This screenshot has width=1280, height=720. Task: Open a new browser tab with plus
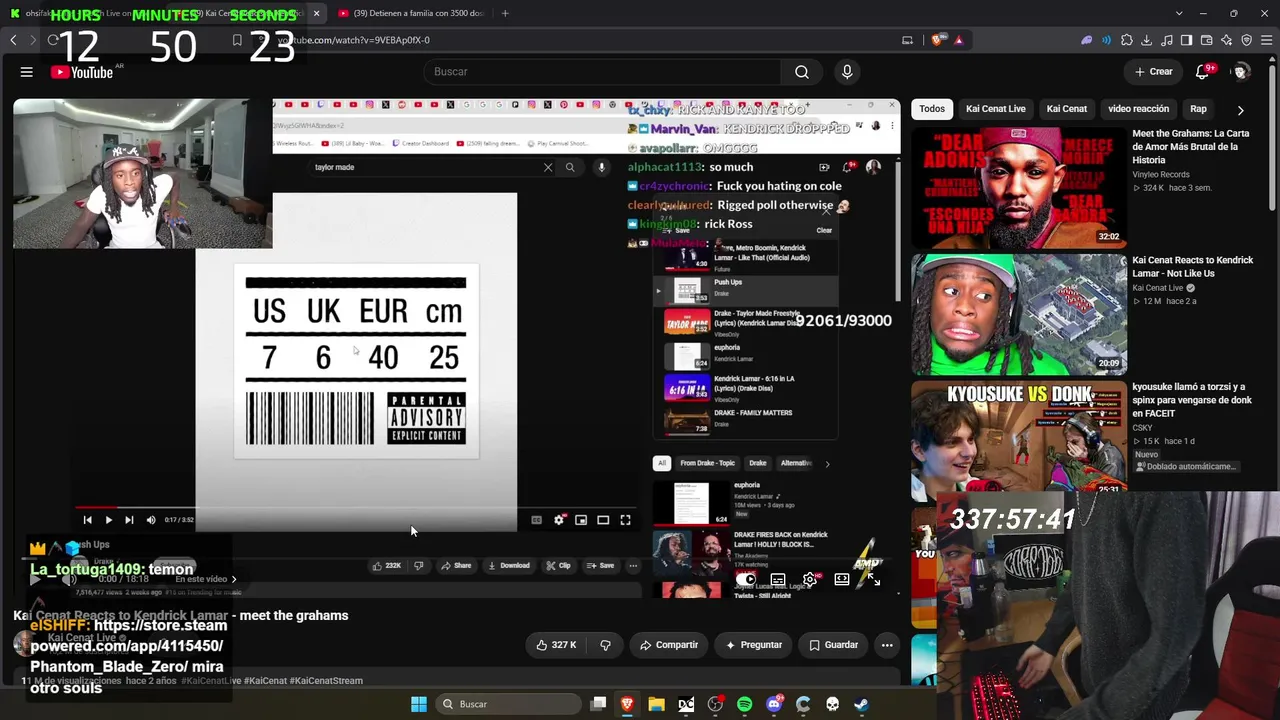click(505, 13)
